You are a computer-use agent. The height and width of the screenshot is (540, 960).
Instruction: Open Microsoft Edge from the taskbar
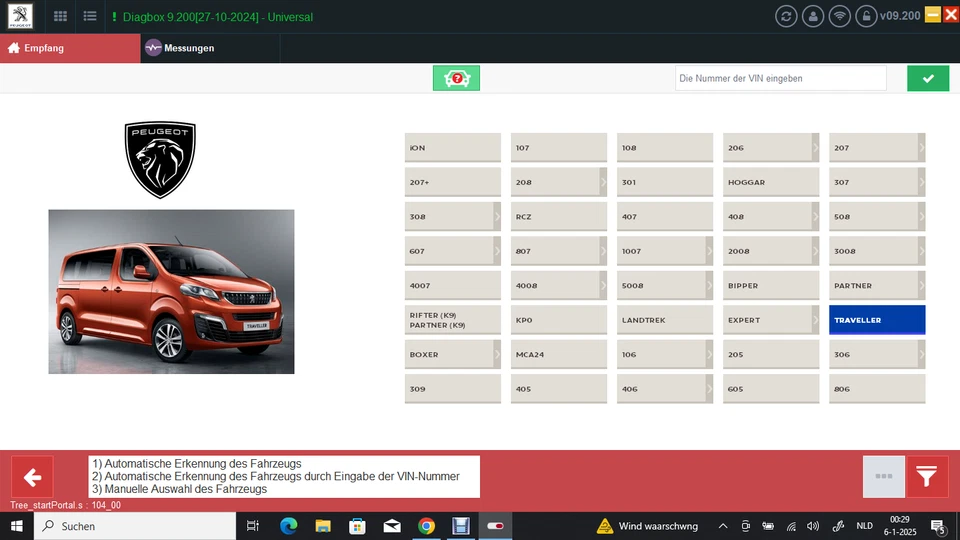288,526
